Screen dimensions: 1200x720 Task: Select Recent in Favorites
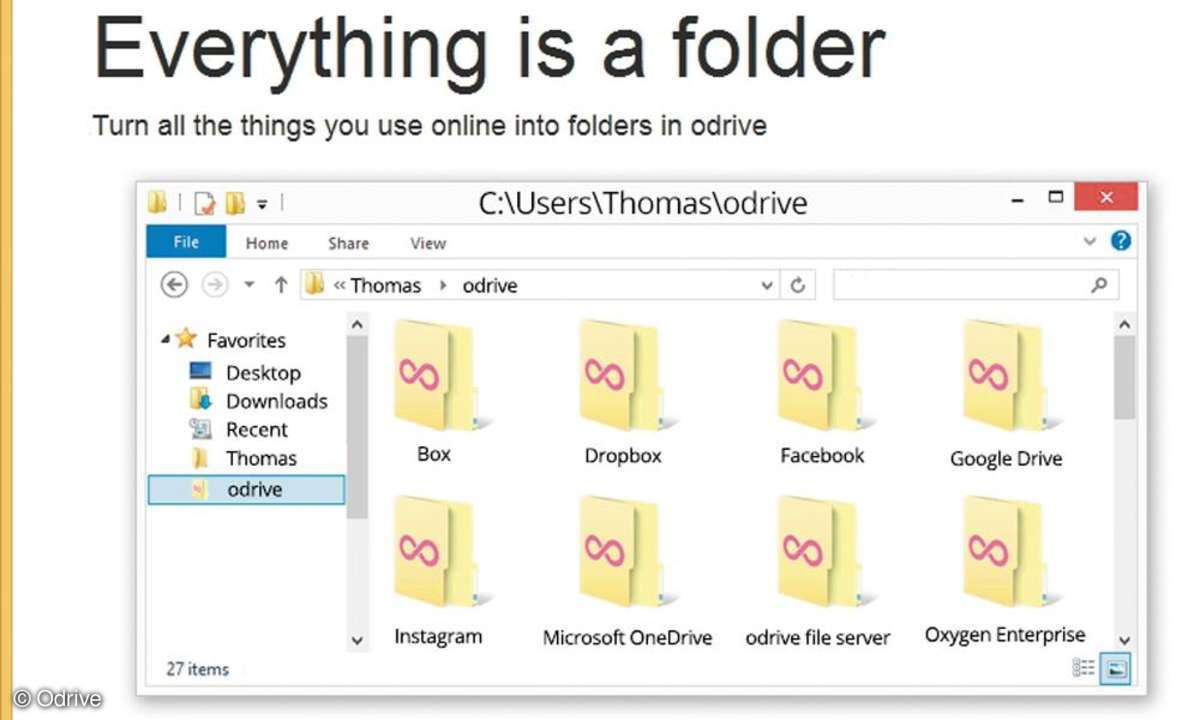(257, 430)
